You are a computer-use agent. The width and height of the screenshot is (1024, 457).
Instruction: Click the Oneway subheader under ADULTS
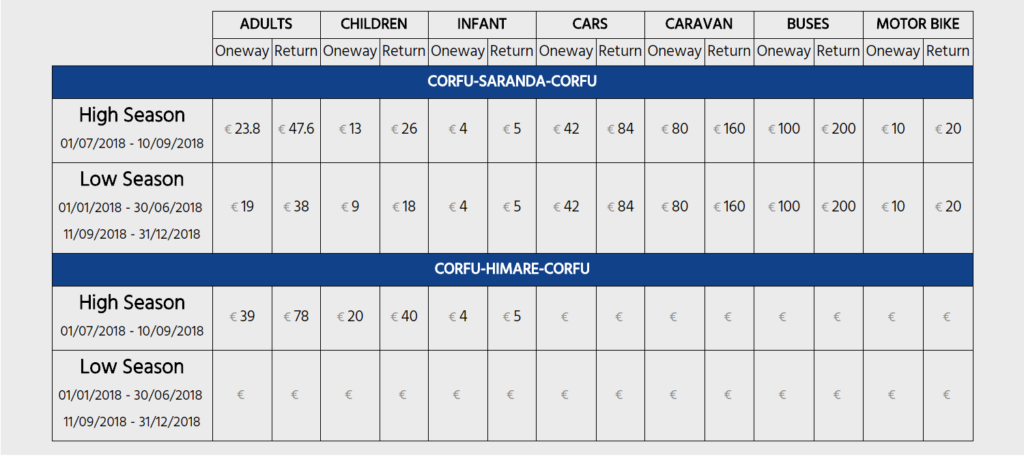tap(242, 51)
